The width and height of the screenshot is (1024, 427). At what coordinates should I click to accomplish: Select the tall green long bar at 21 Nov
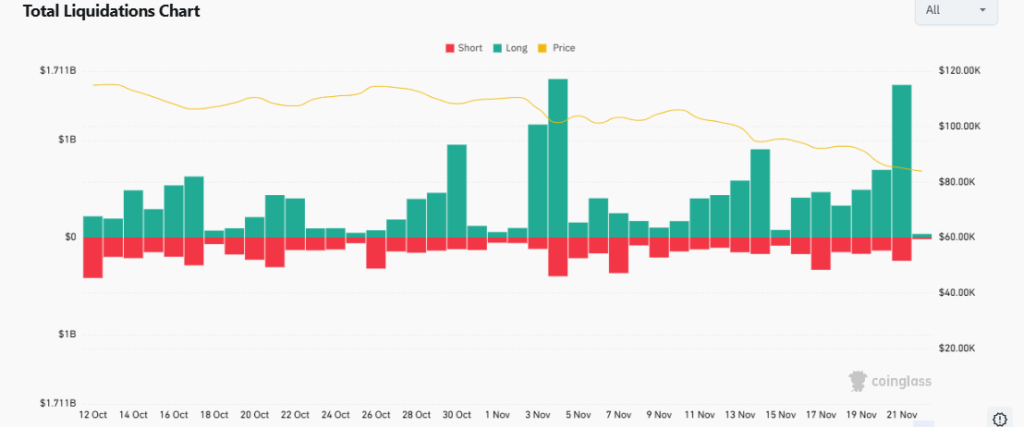pyautogui.click(x=901, y=160)
